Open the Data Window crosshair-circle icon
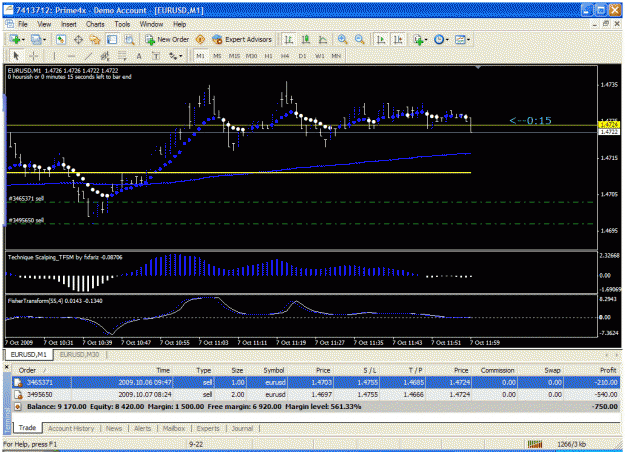This screenshot has height=452, width=625. (78, 39)
